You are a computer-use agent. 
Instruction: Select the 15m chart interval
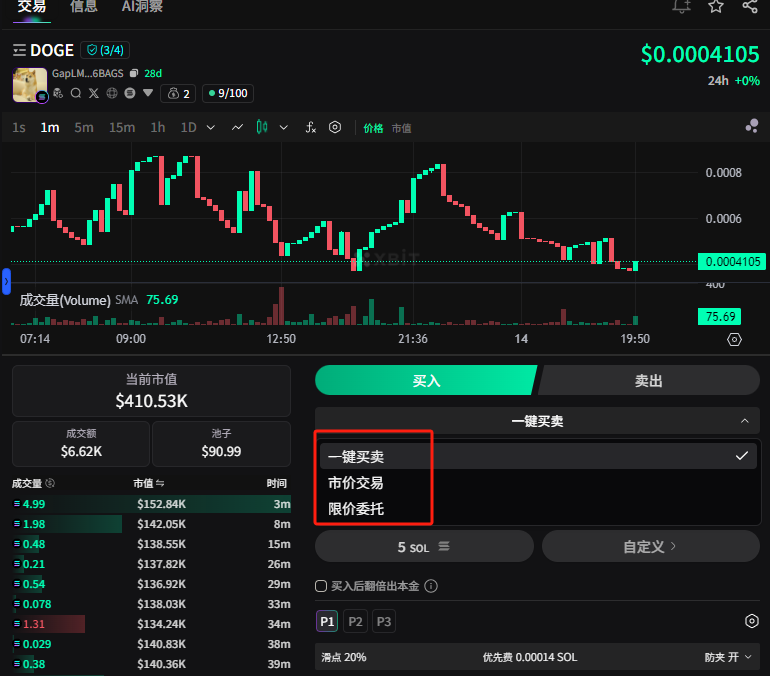[122, 128]
